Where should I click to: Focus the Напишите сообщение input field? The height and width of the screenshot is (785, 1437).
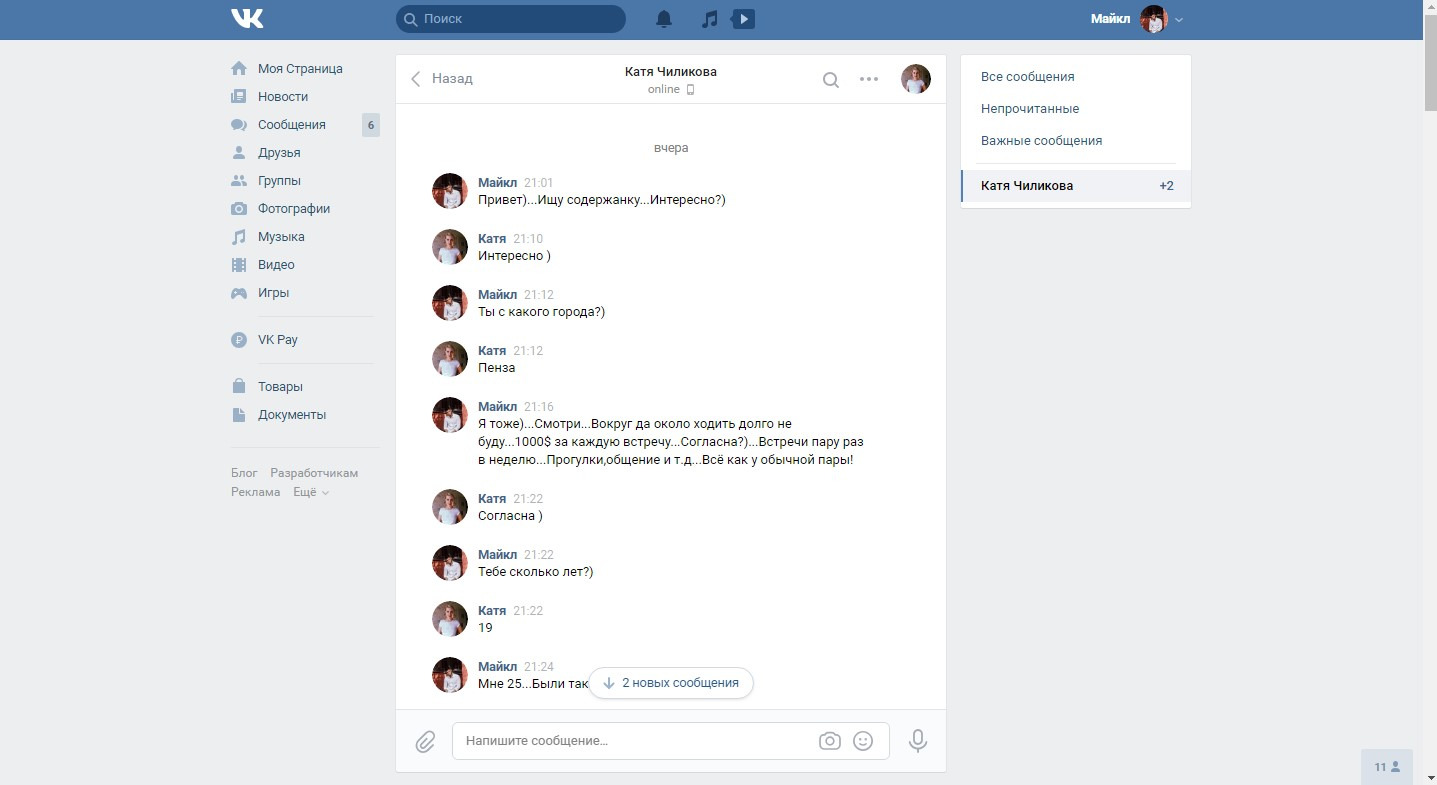coord(671,741)
